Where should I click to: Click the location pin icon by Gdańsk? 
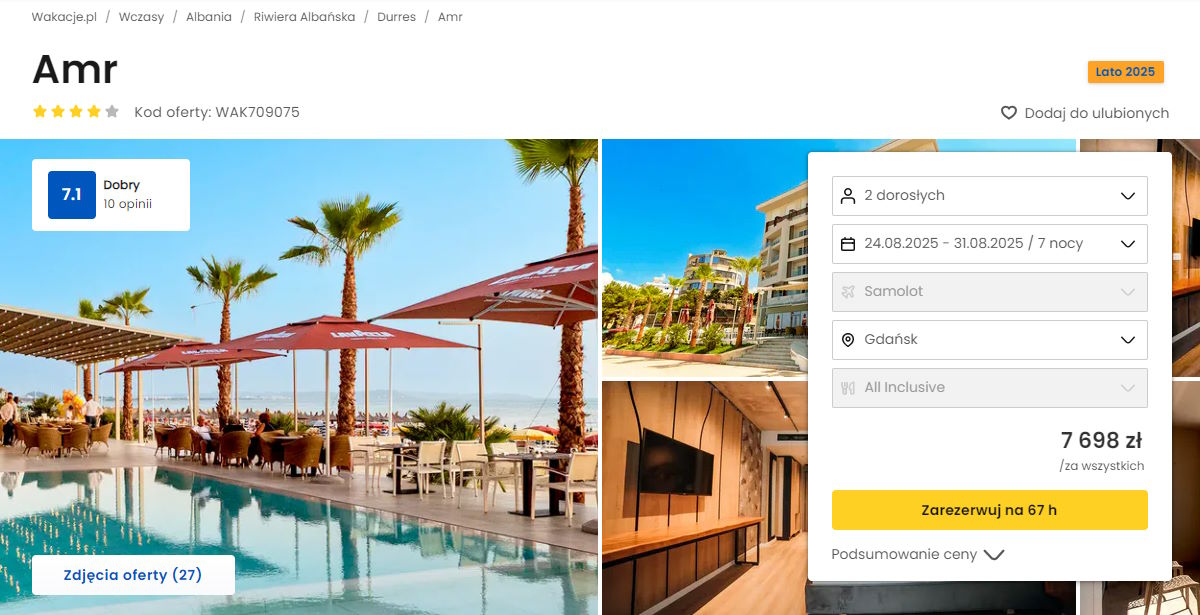coord(848,339)
